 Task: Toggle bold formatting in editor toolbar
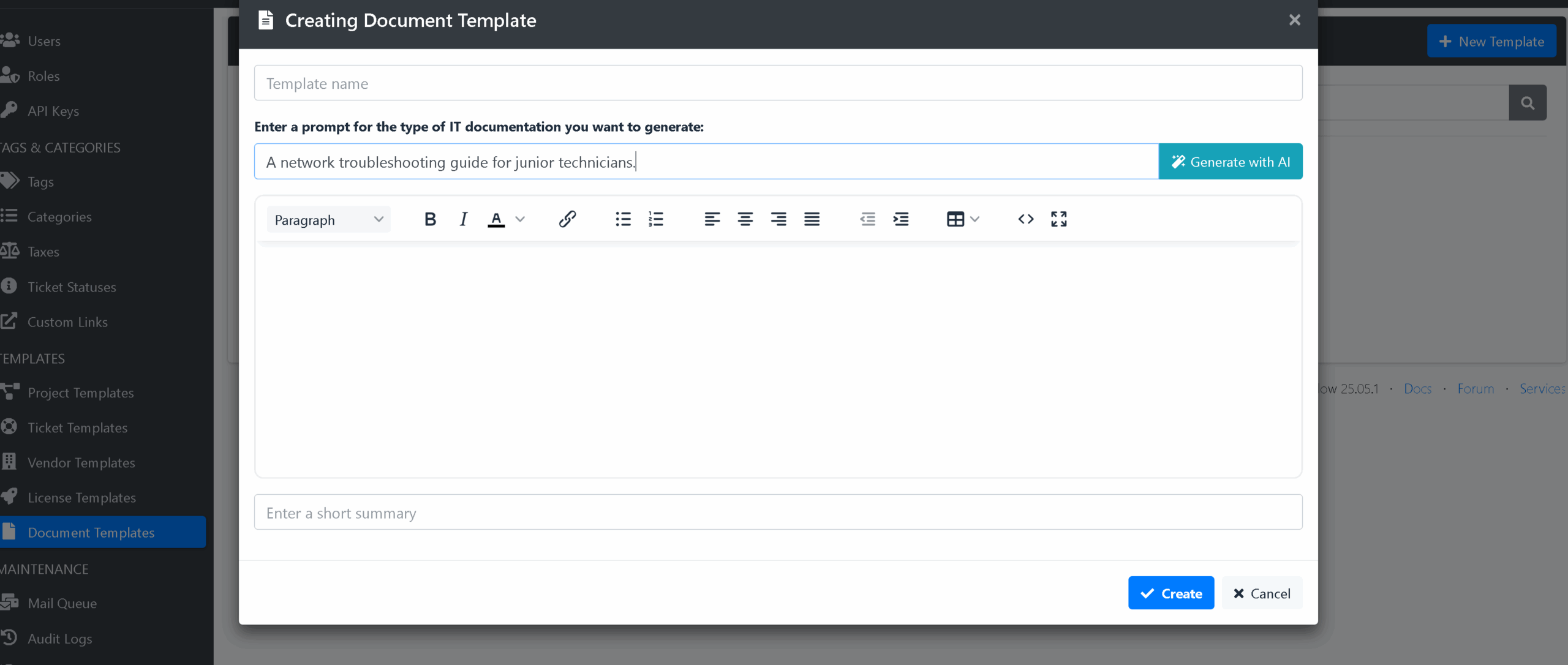pyautogui.click(x=430, y=219)
